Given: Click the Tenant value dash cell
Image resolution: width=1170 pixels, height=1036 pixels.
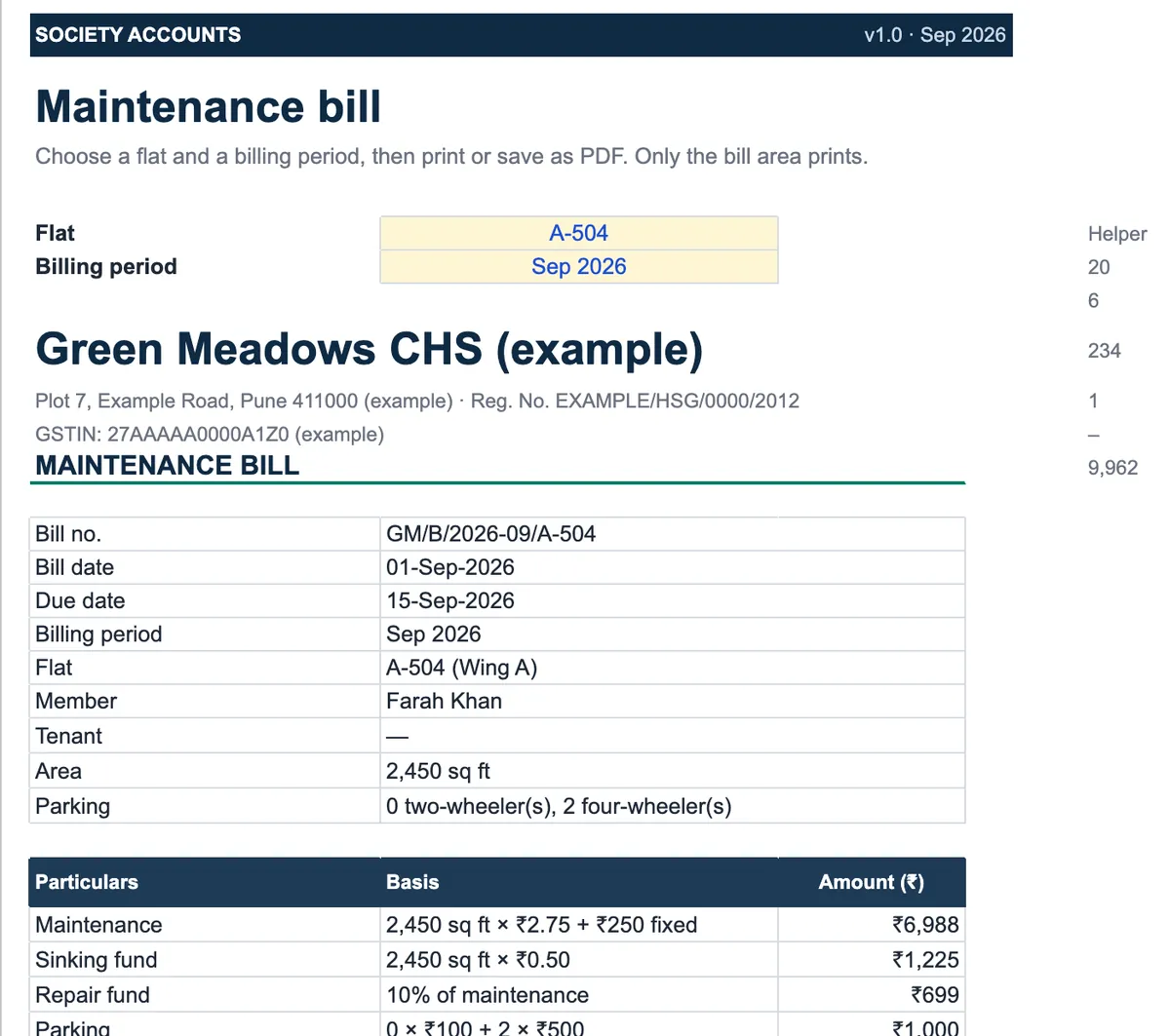Looking at the screenshot, I should (673, 736).
